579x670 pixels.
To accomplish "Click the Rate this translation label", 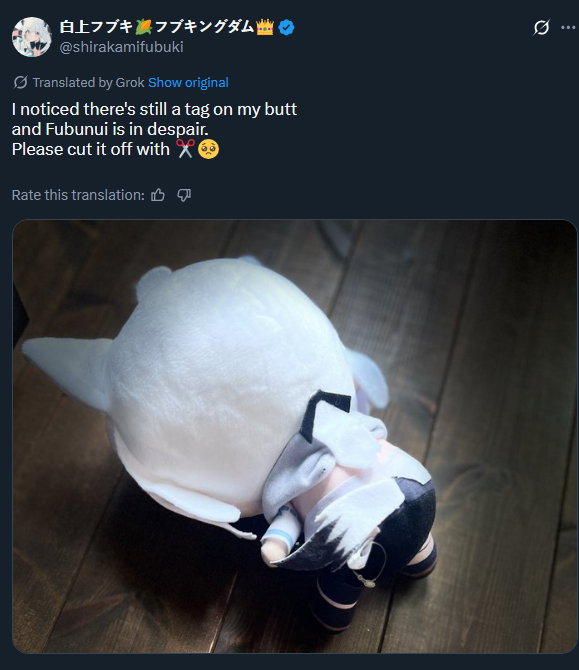I will (x=78, y=195).
